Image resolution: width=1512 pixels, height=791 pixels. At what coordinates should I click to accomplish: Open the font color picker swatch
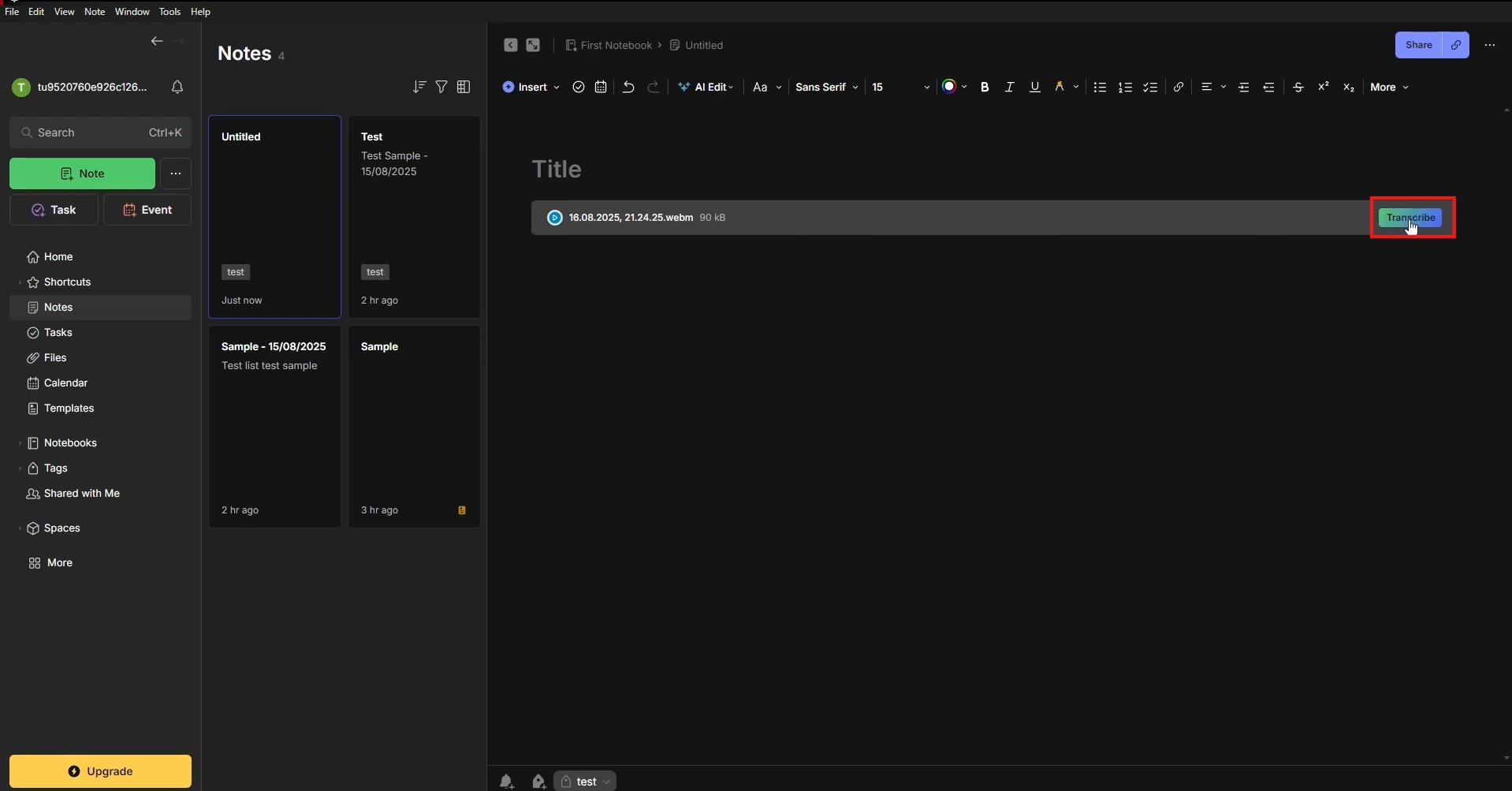point(949,87)
